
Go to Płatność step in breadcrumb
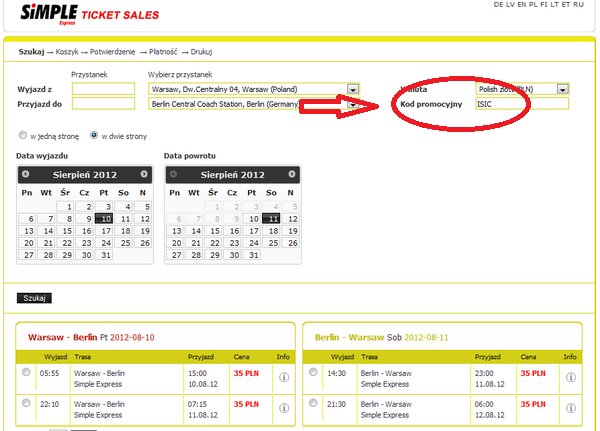click(x=163, y=52)
